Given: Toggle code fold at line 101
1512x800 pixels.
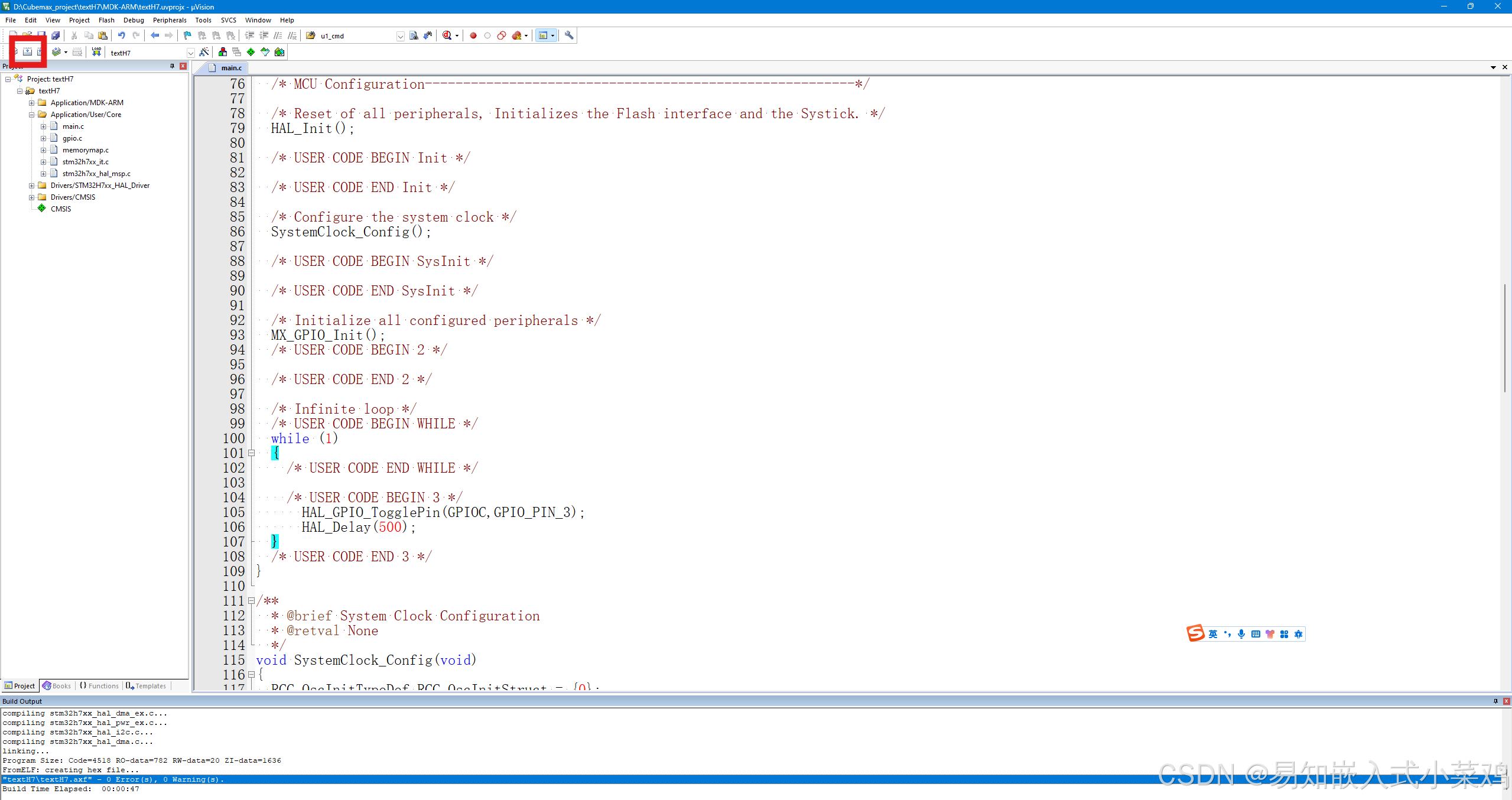Looking at the screenshot, I should [251, 453].
